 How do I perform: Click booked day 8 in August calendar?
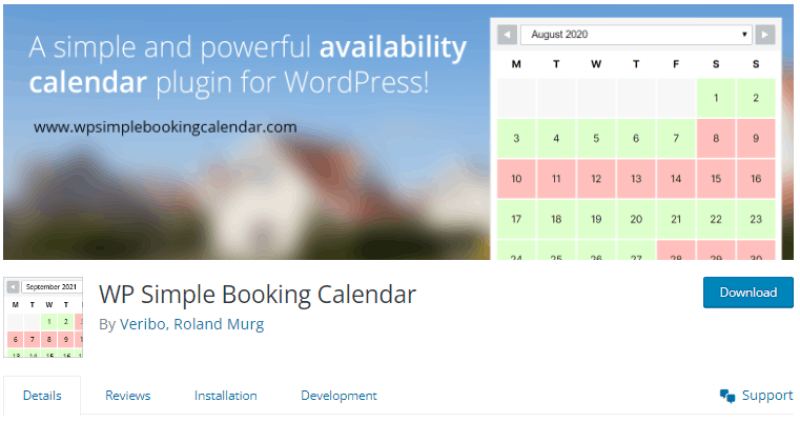(x=716, y=138)
